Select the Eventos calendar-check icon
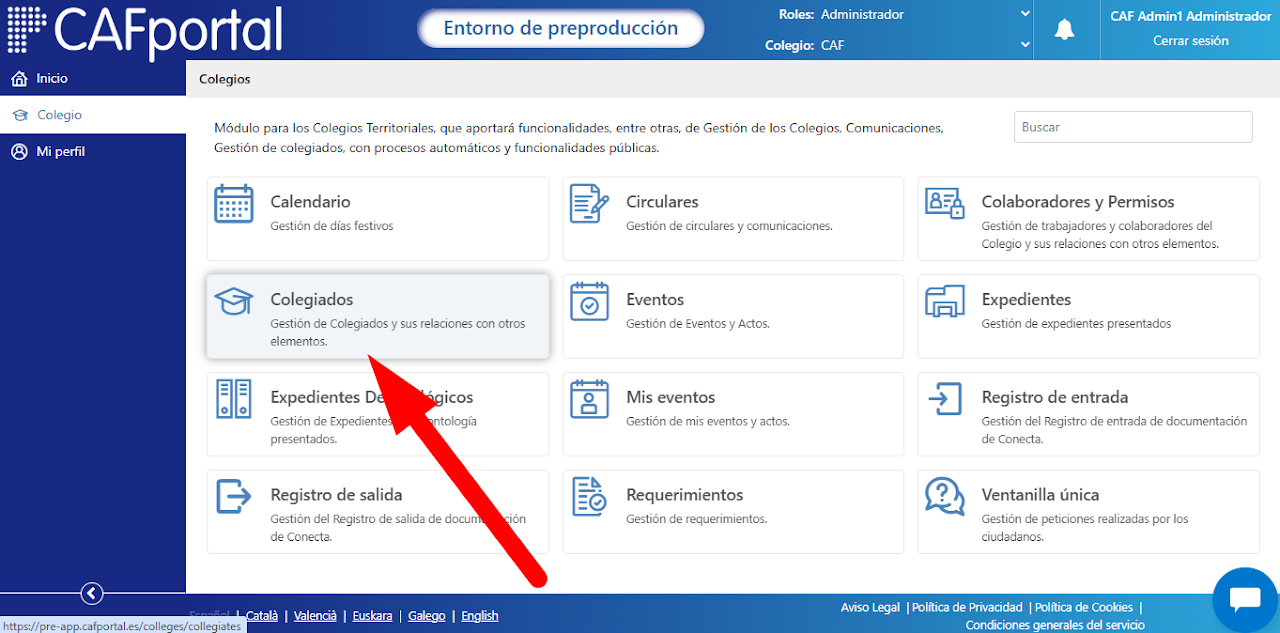Screen dimensions: 1280x633 pos(589,302)
